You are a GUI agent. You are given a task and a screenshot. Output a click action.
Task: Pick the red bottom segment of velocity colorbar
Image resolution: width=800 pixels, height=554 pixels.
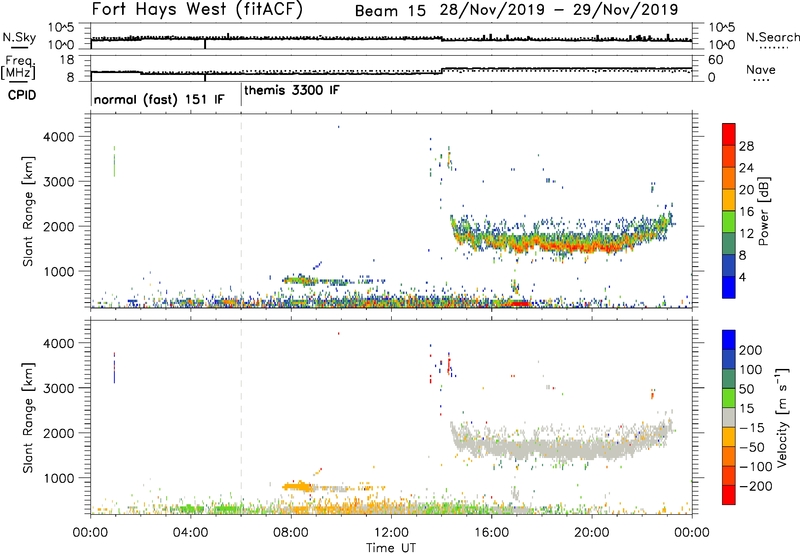click(729, 495)
